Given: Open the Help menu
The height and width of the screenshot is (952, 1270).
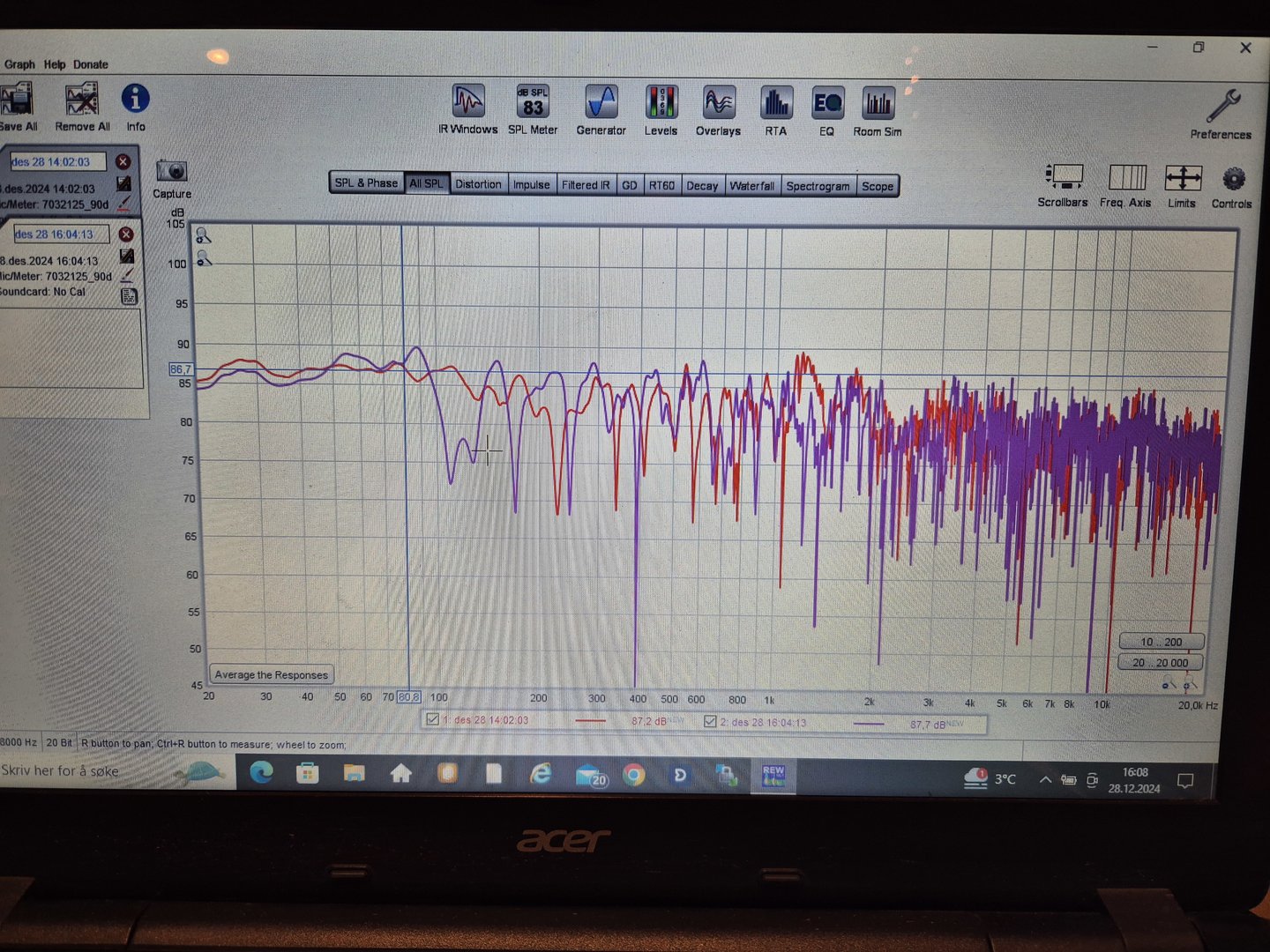Looking at the screenshot, I should pos(55,64).
